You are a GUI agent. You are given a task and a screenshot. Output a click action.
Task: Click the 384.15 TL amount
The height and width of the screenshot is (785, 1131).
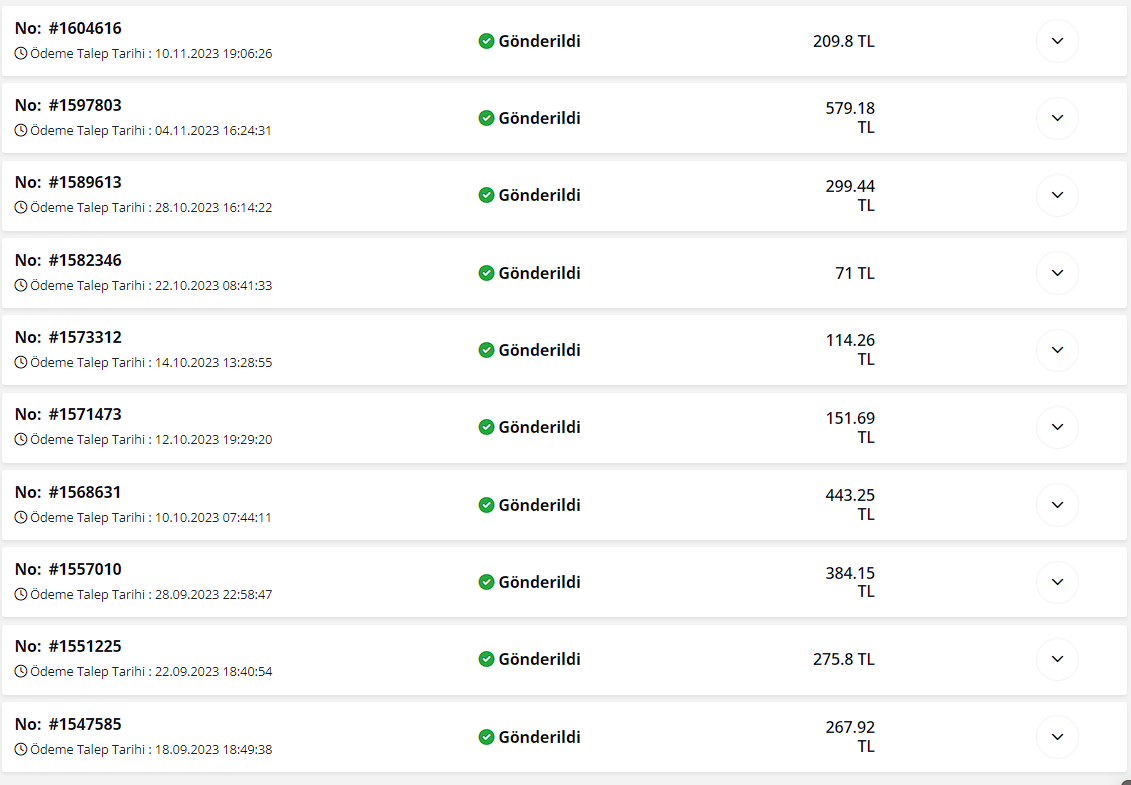tap(850, 582)
